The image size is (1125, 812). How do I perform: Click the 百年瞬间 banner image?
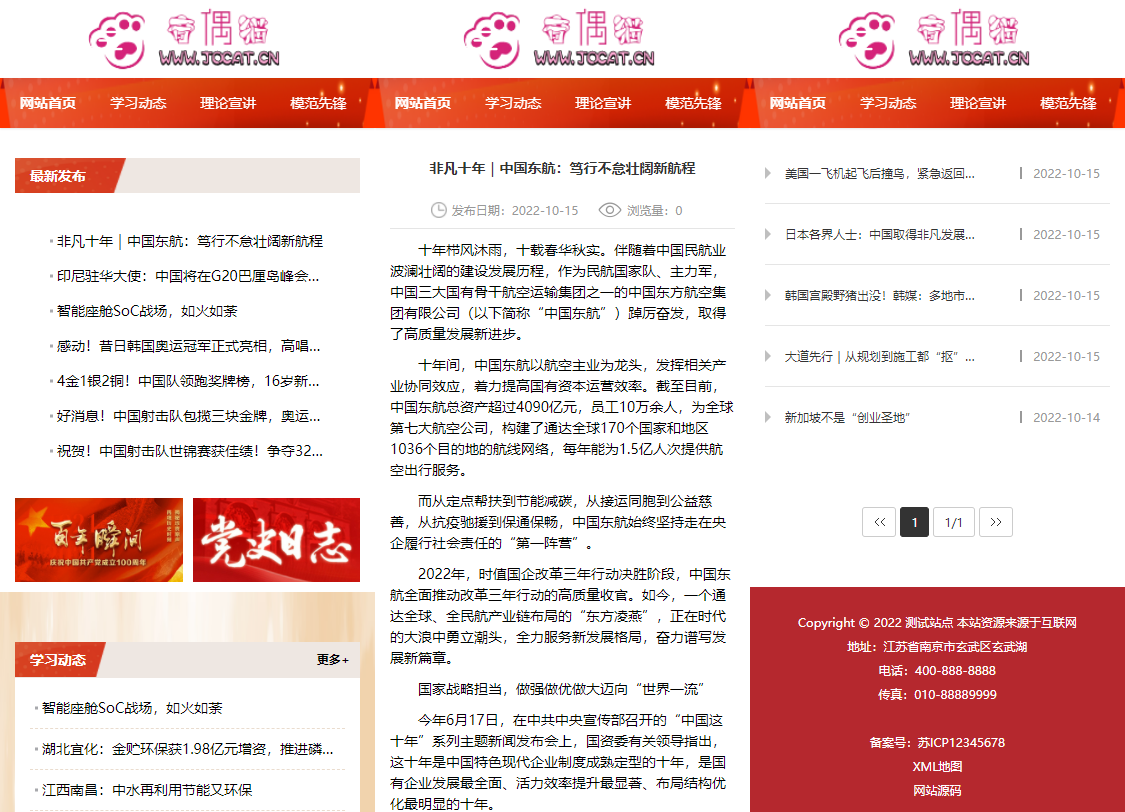coord(99,539)
